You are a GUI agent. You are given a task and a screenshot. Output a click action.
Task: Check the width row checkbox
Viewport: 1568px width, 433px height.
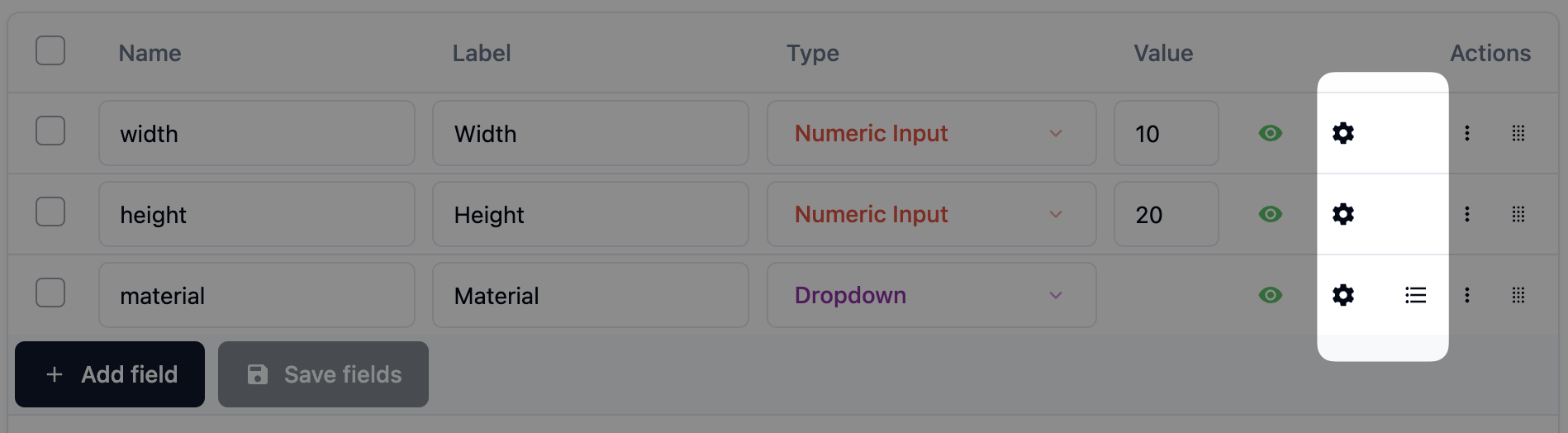click(x=50, y=131)
